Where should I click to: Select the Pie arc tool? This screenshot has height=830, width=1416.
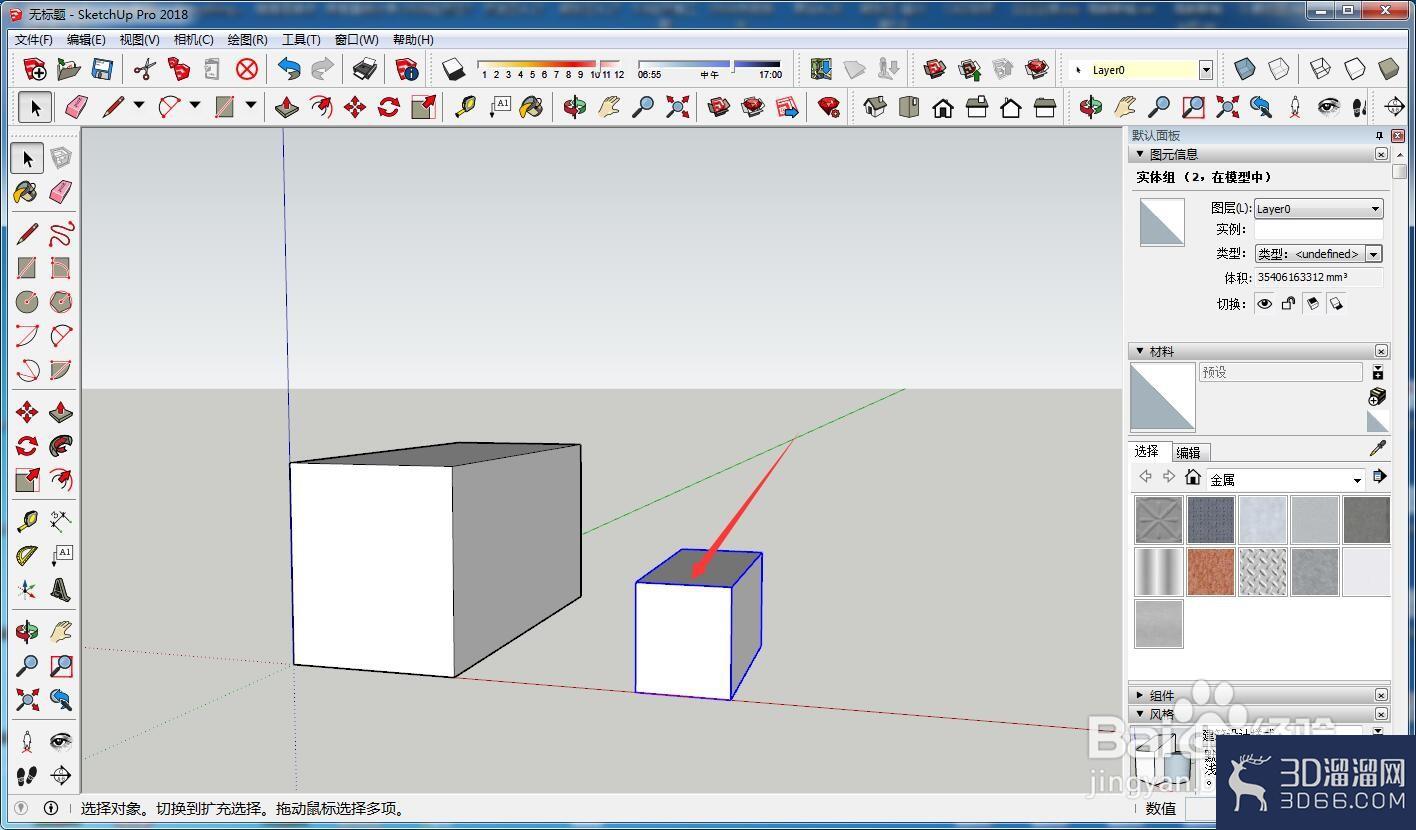(x=61, y=370)
